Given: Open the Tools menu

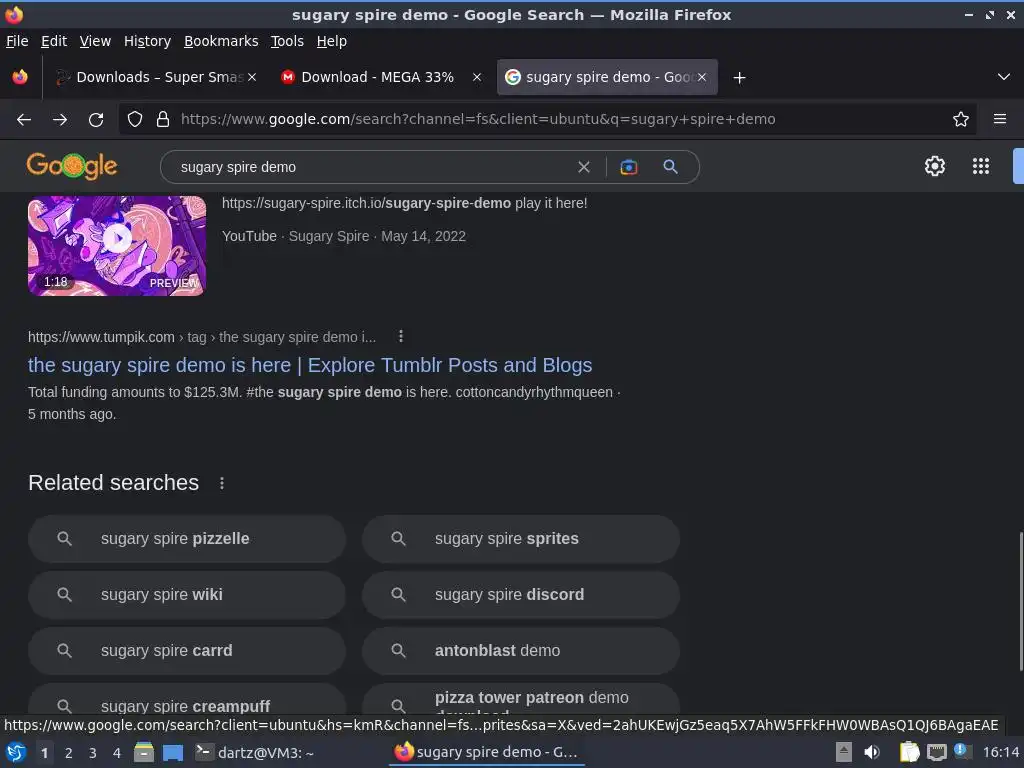Looking at the screenshot, I should 287,41.
